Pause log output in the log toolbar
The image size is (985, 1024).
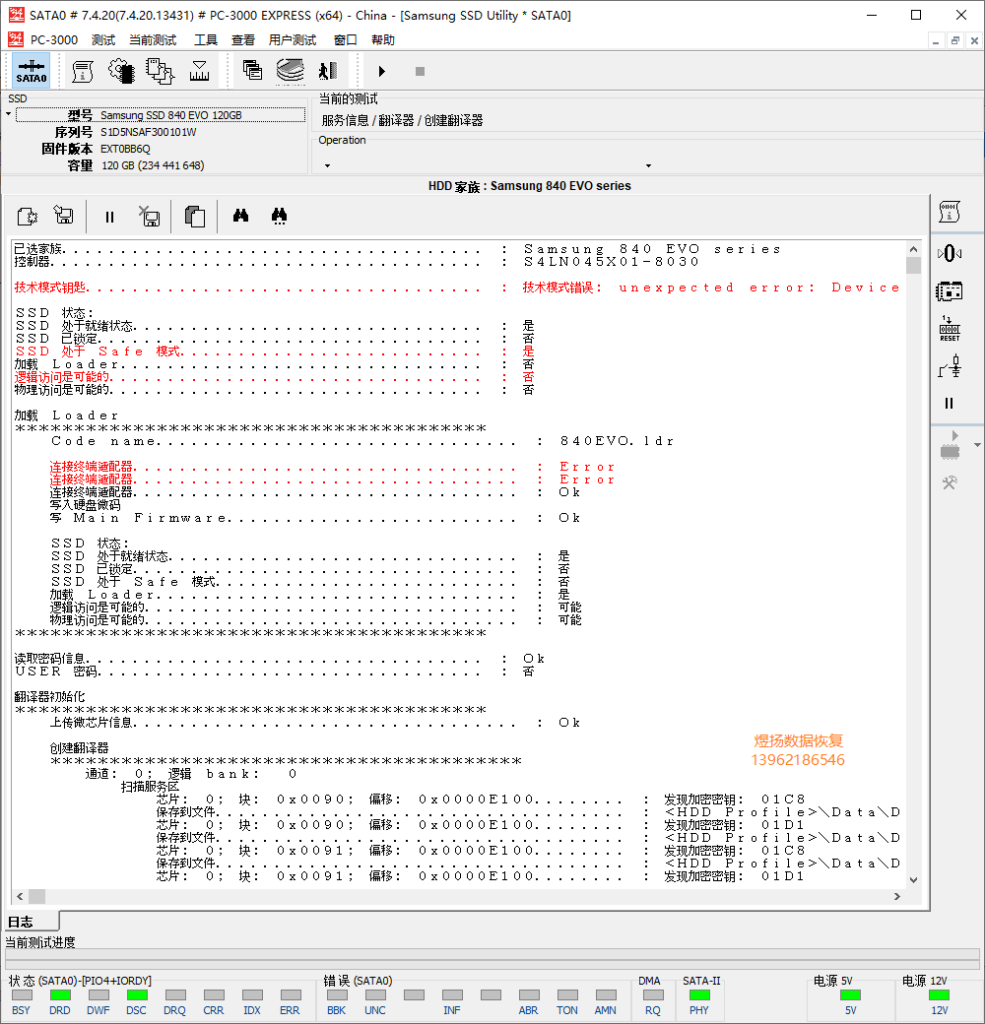[110, 217]
